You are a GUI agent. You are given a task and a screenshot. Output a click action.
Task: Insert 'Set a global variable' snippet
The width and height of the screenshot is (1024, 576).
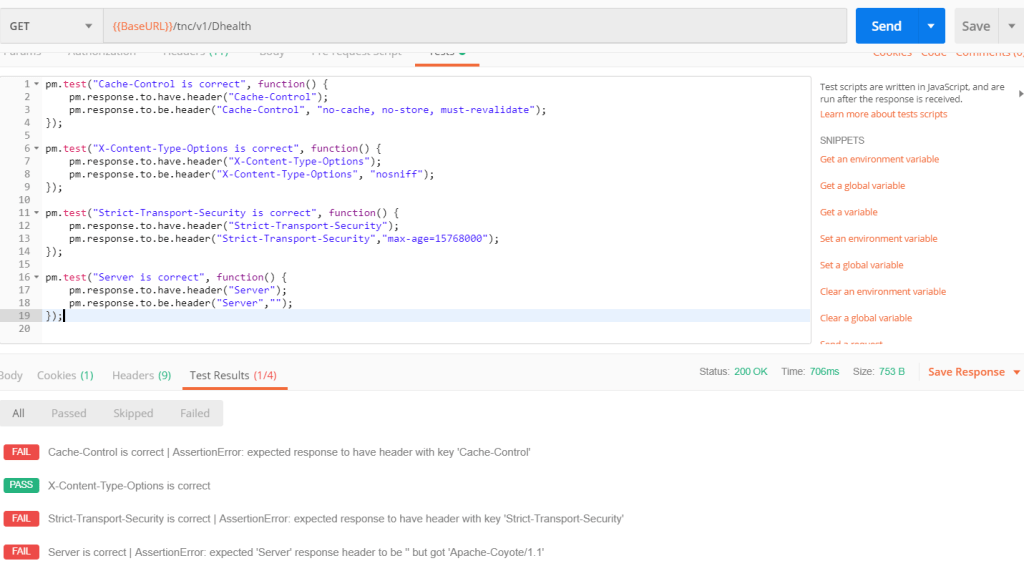pos(861,265)
